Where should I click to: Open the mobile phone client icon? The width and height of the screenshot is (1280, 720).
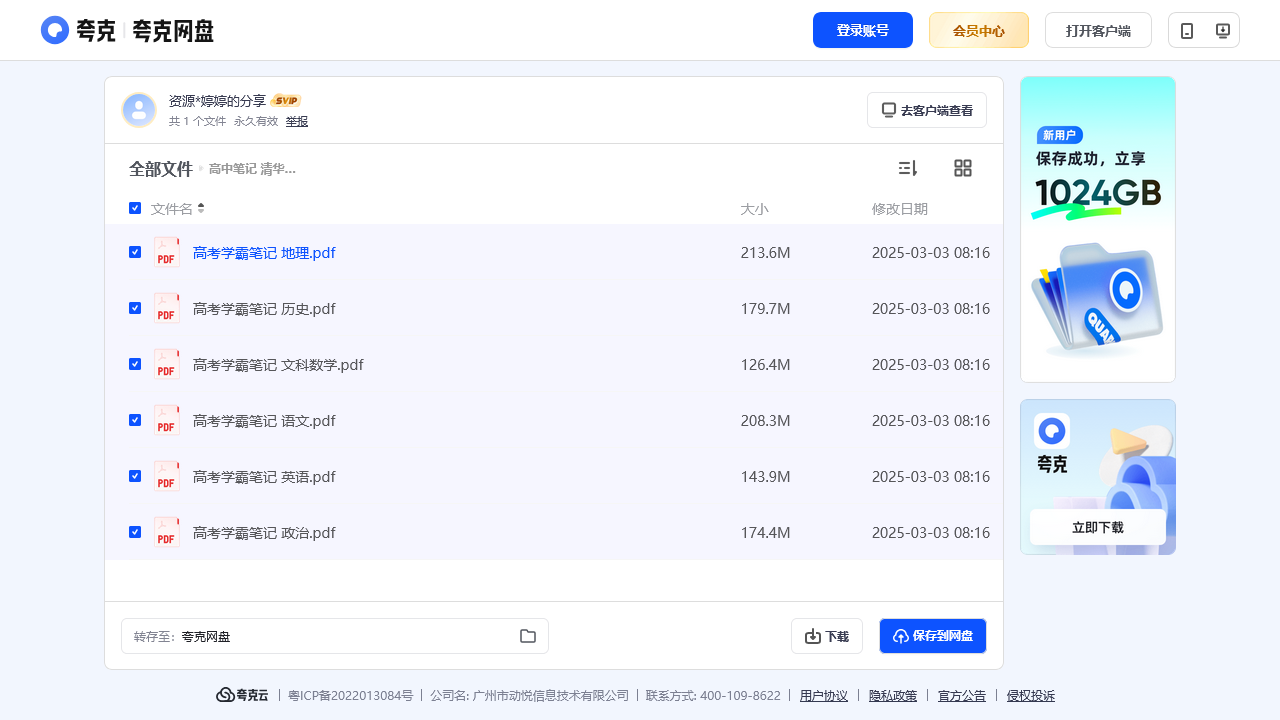click(x=1187, y=31)
